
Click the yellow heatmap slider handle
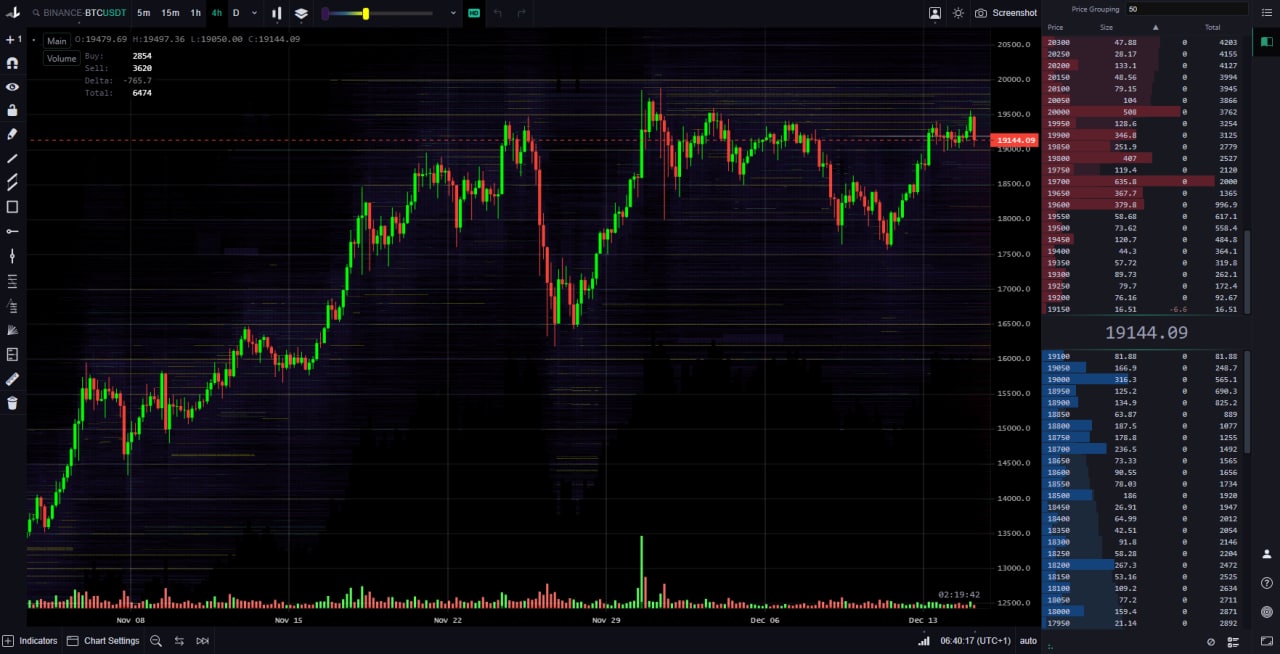(366, 13)
